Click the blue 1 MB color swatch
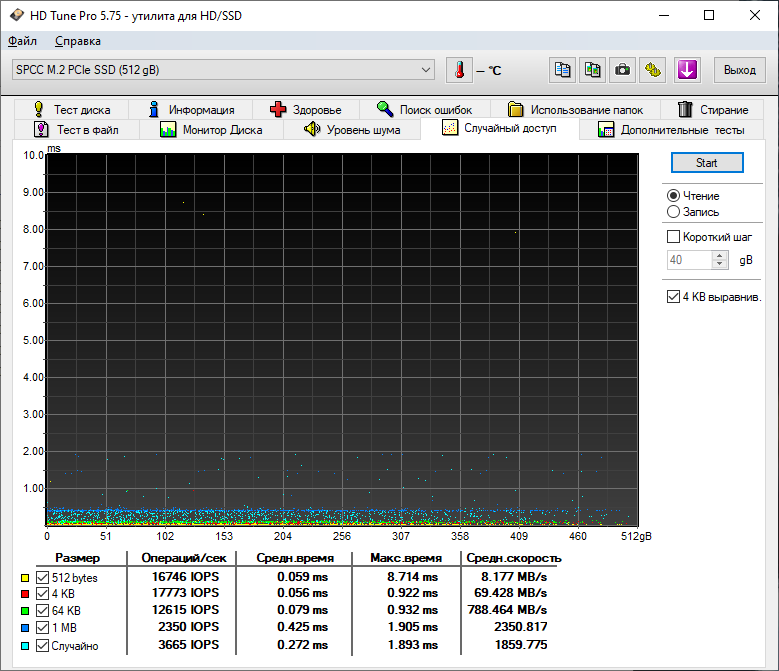The width and height of the screenshot is (779, 671). pos(24,629)
